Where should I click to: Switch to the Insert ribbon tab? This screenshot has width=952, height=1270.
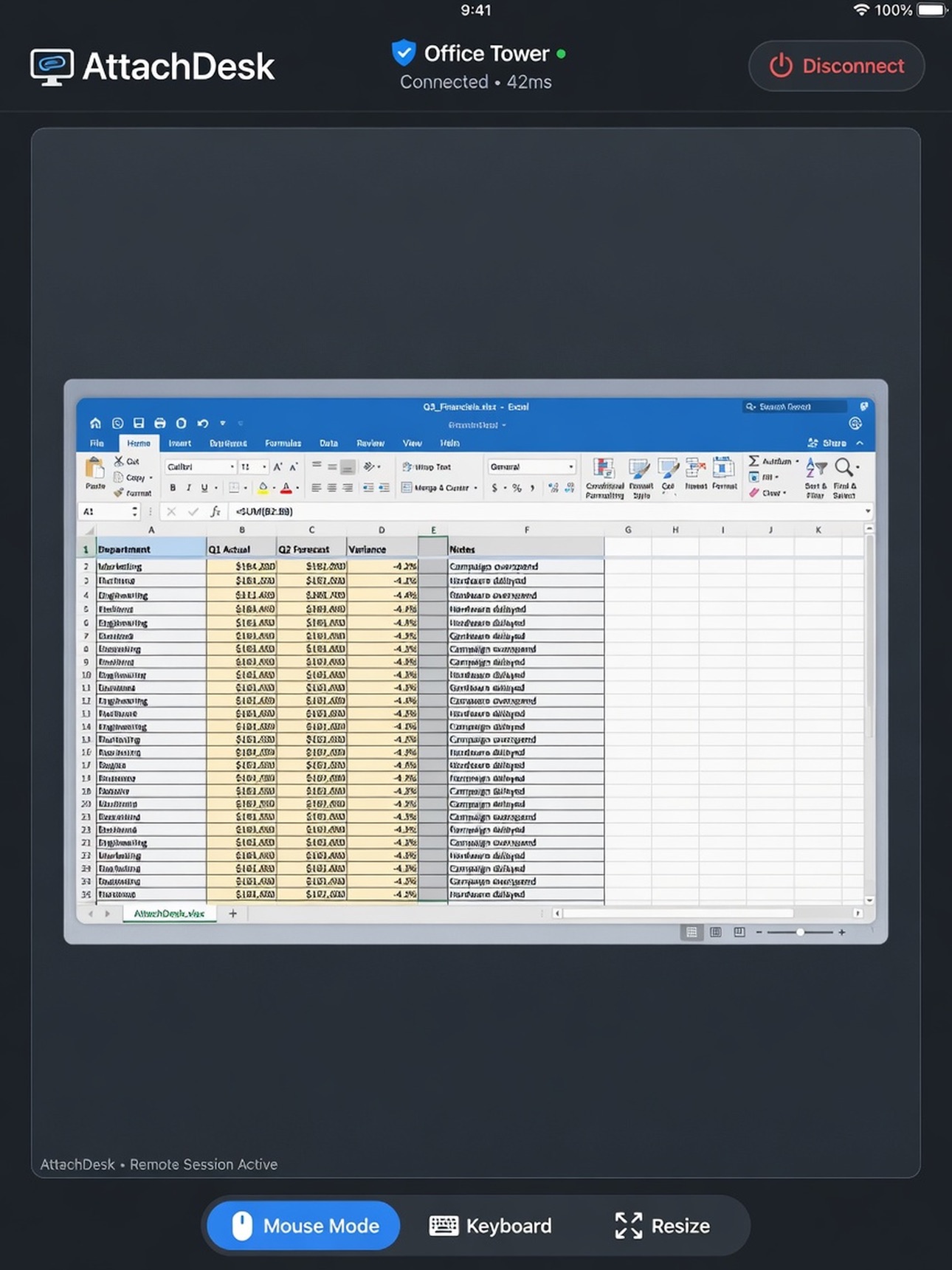[179, 443]
